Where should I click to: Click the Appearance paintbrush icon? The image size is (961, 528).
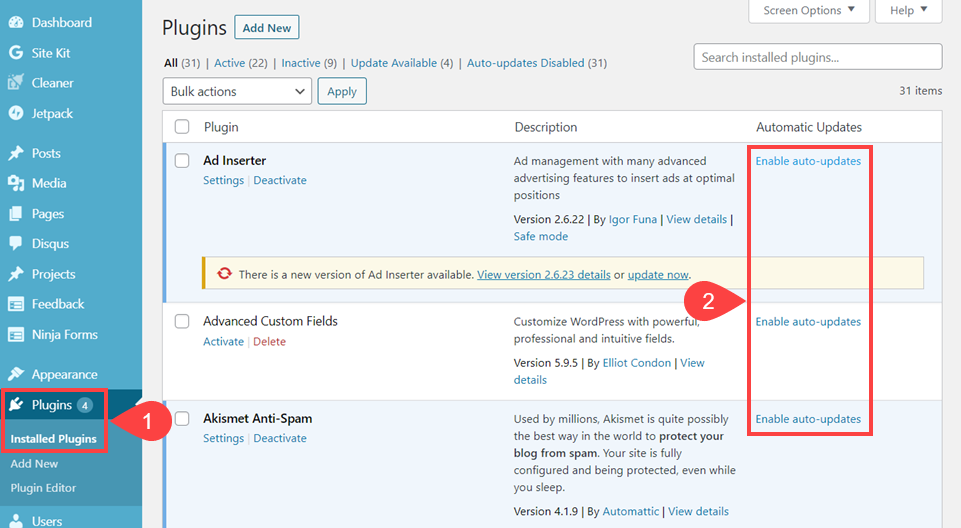click(16, 374)
